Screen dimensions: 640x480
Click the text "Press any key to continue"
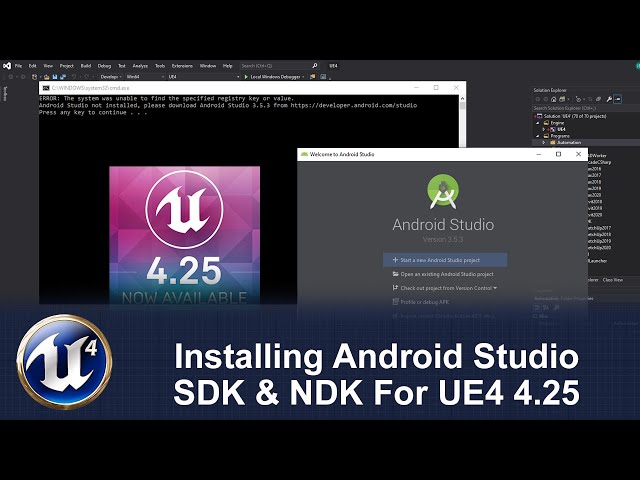83,112
